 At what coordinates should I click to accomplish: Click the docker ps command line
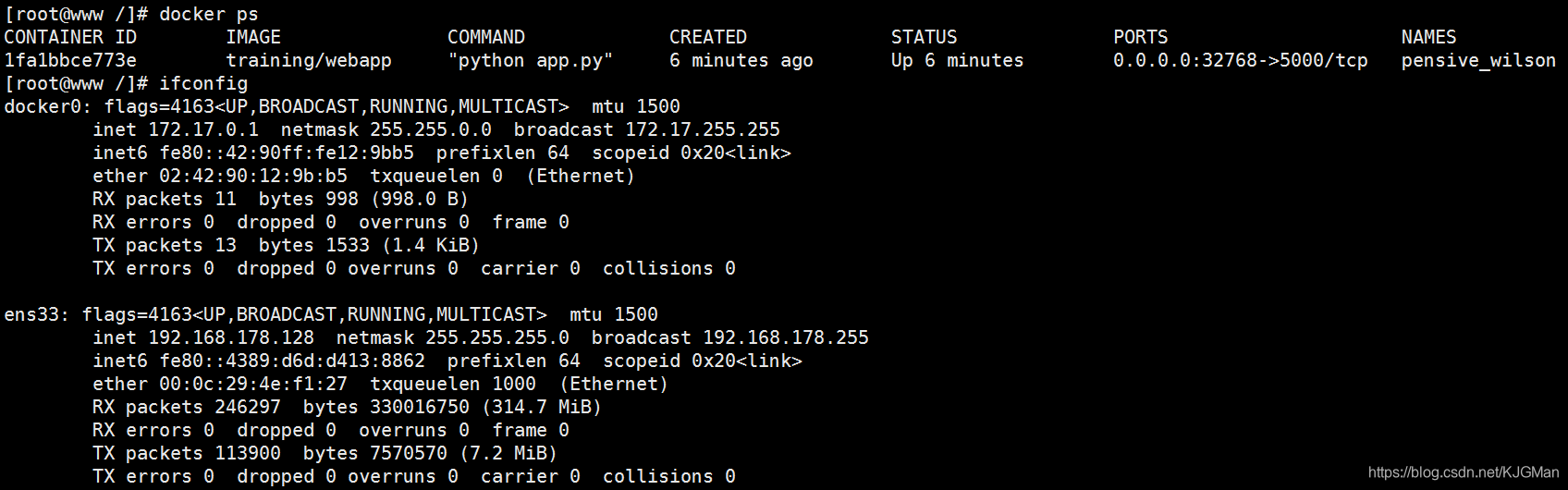coord(131,14)
